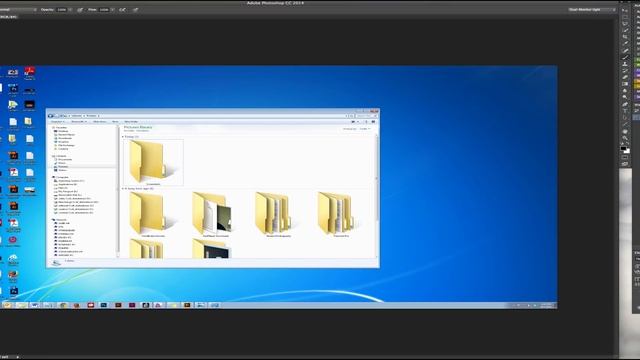Select the Path Selection tool
Image resolution: width=640 pixels, height=360 pixels.
click(625, 118)
